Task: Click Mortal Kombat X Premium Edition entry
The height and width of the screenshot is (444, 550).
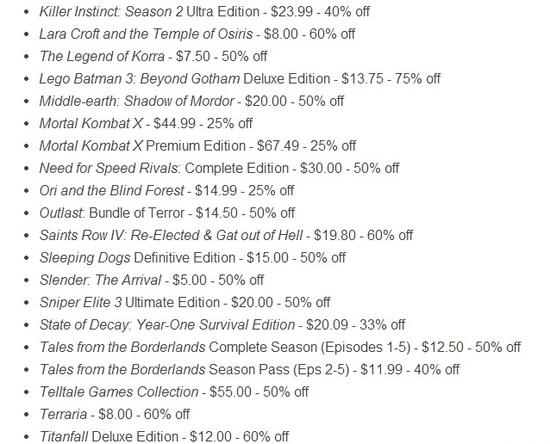Action: click(198, 146)
